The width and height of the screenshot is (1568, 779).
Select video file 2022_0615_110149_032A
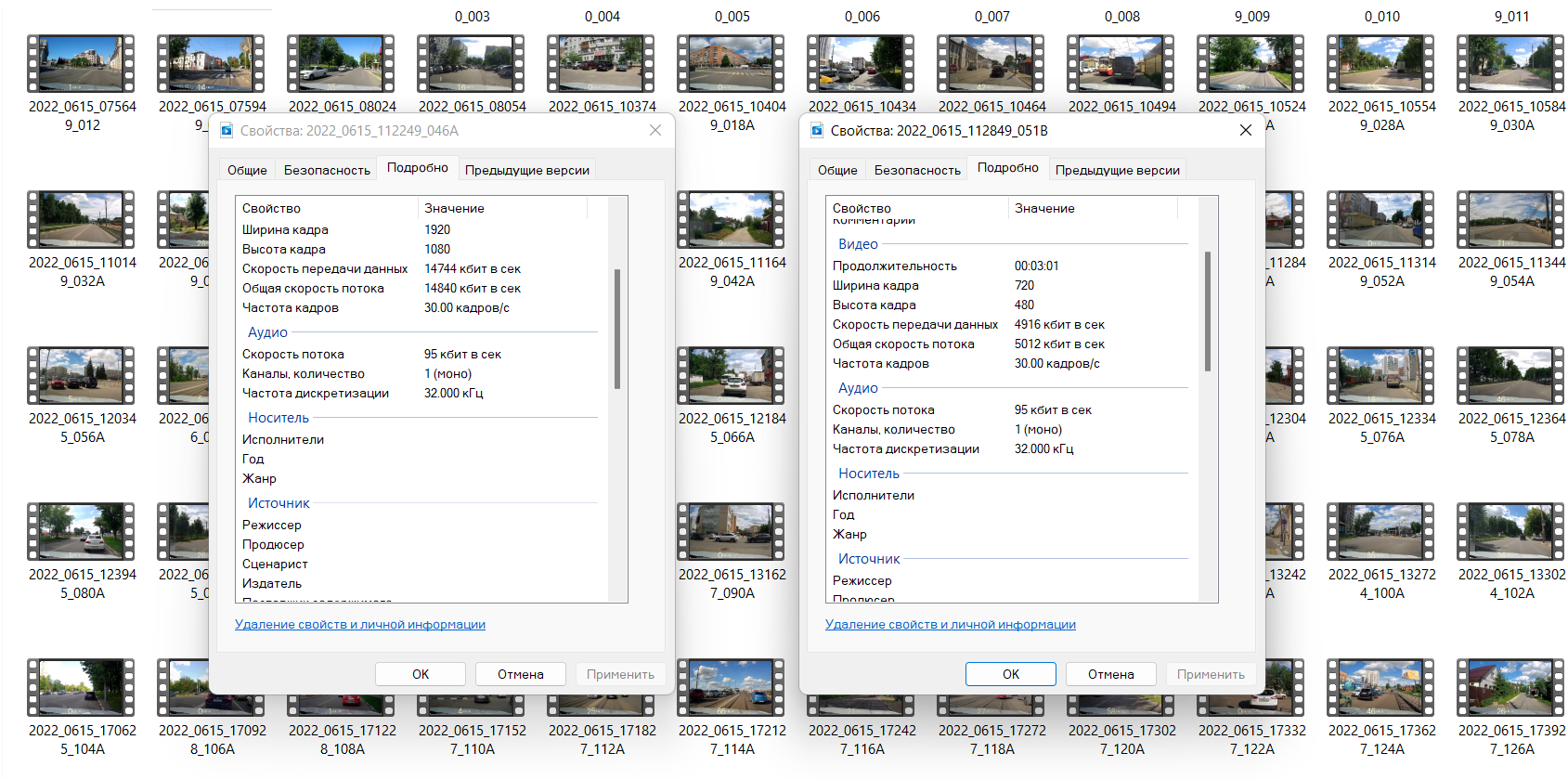[82, 220]
